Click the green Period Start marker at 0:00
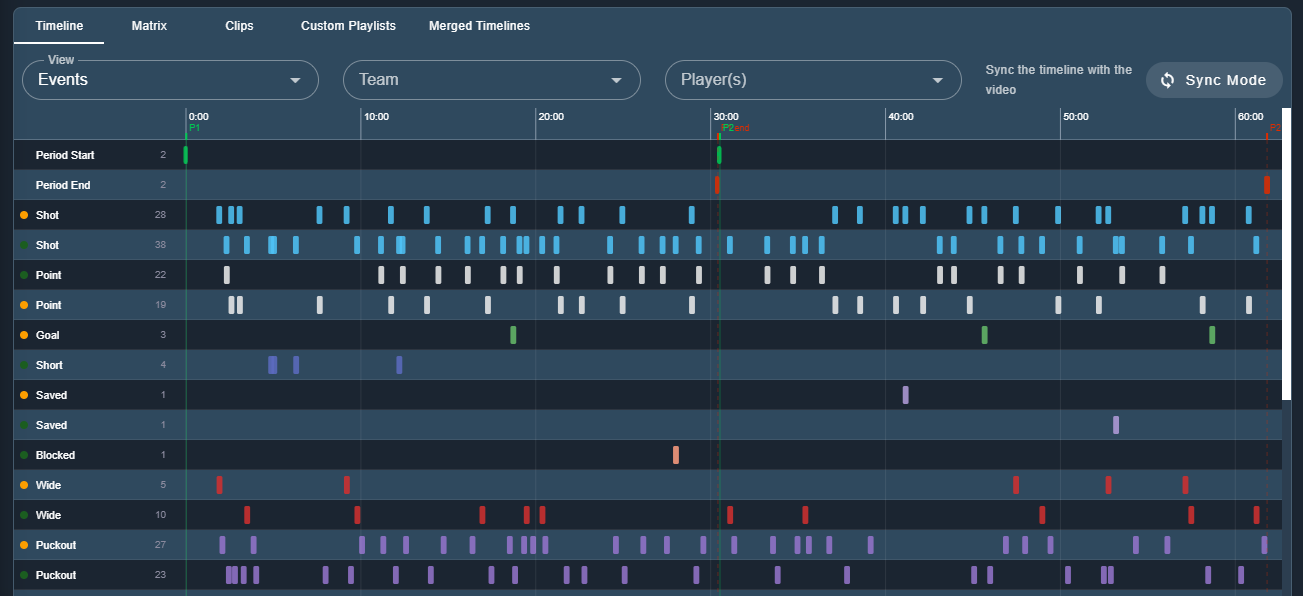Screen dimensions: 1303x596 point(186,155)
